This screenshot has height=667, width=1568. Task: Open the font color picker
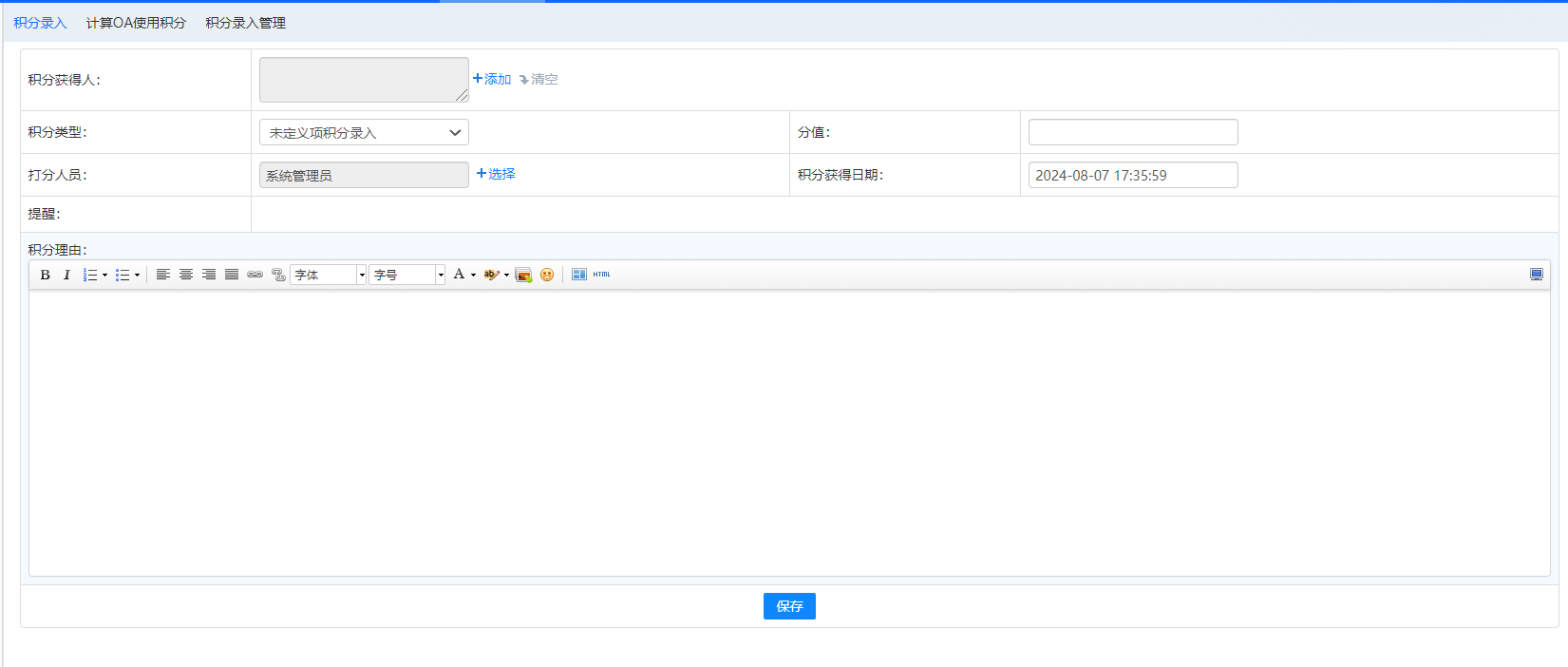pyautogui.click(x=463, y=275)
